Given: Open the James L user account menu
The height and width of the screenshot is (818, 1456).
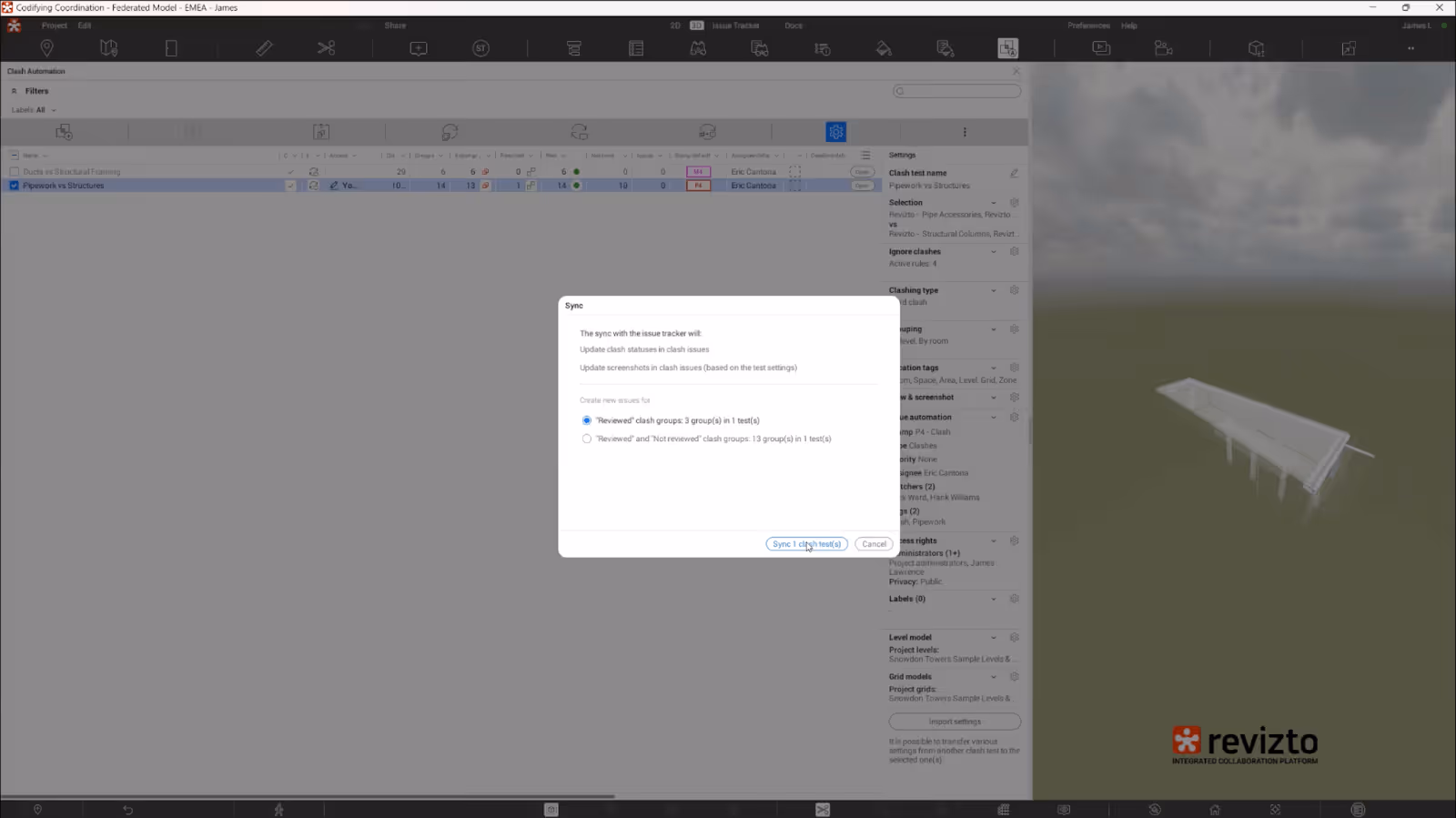Looking at the screenshot, I should click(1417, 25).
